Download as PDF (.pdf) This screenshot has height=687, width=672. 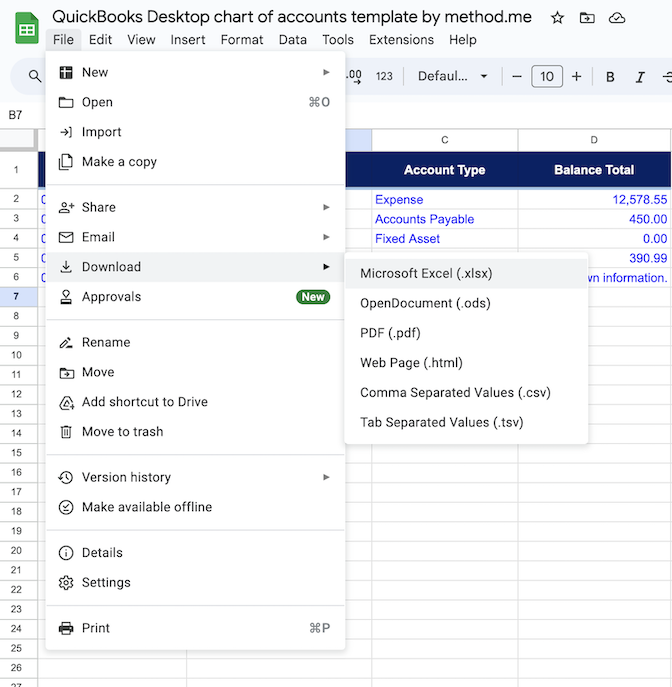pos(466,333)
